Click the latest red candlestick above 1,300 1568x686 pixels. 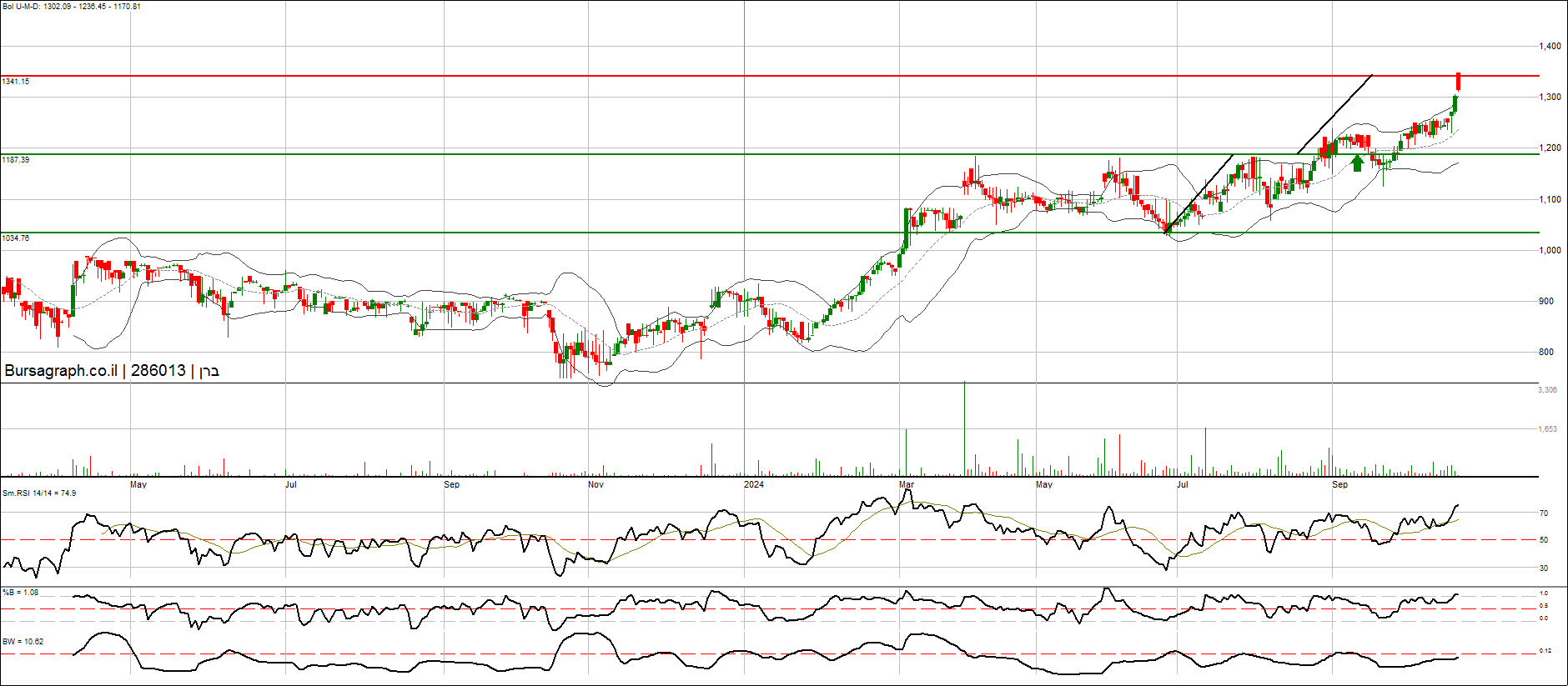tap(1458, 82)
